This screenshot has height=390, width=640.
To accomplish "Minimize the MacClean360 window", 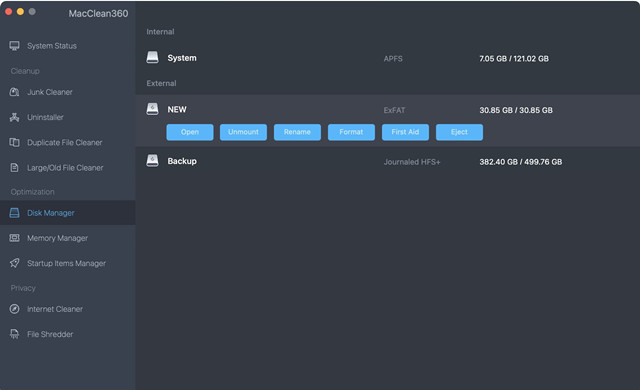I will 20,12.
